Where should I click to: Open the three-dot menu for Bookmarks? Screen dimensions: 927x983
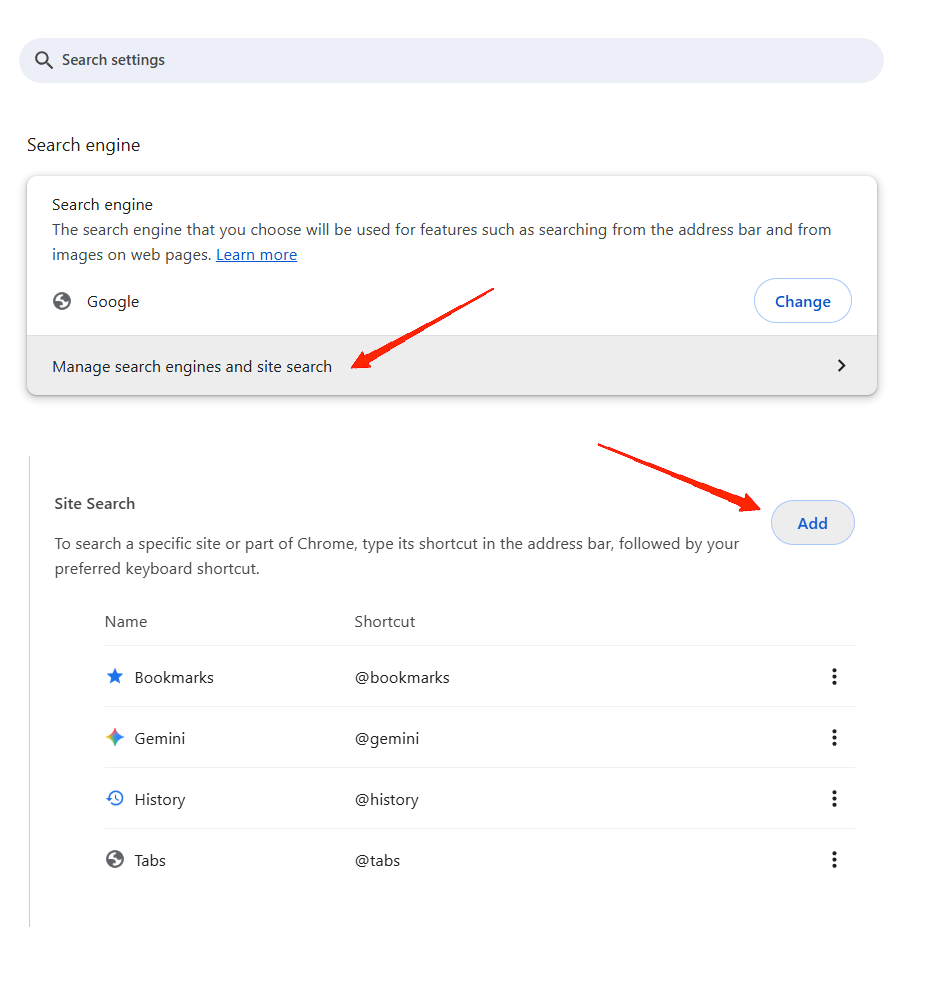(x=834, y=677)
